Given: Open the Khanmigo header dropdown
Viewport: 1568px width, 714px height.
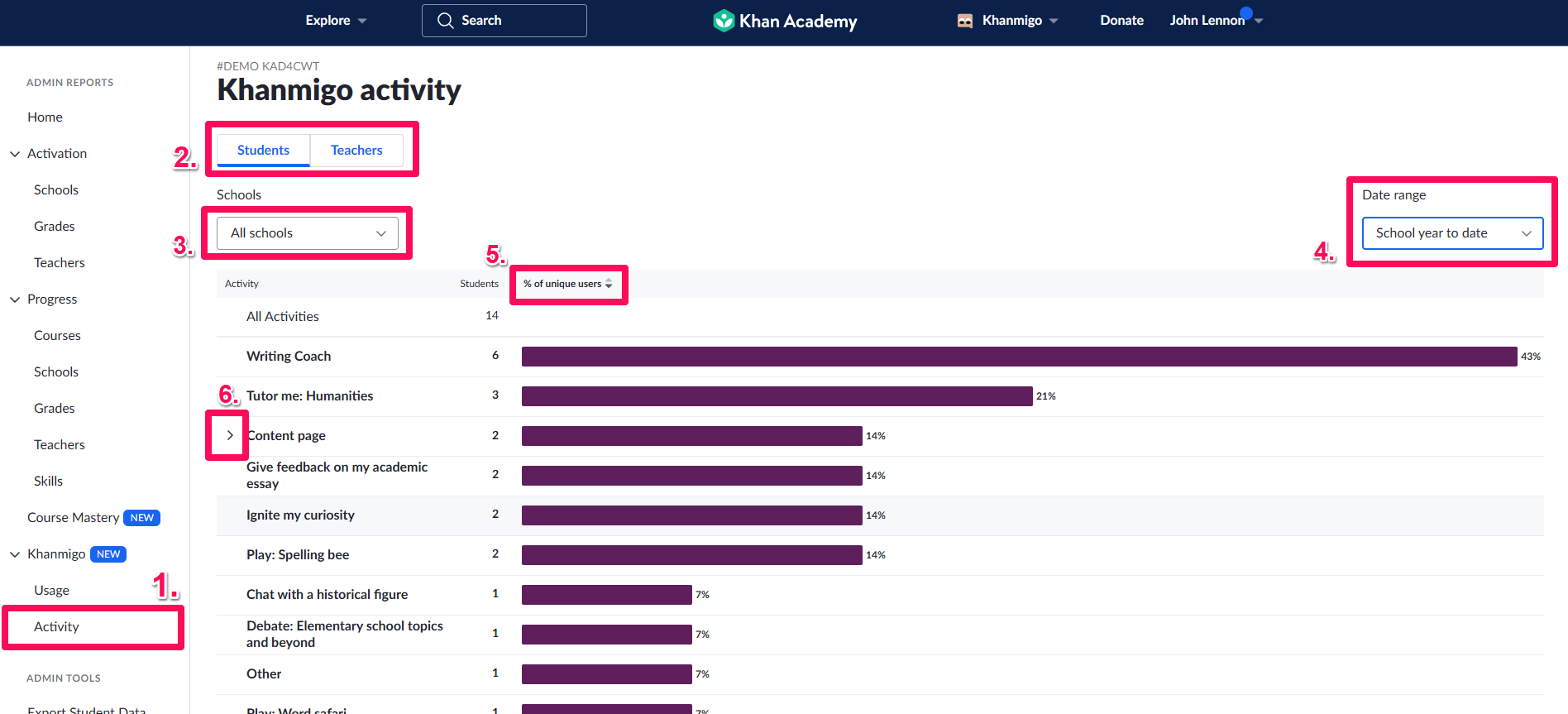Looking at the screenshot, I should [1007, 21].
